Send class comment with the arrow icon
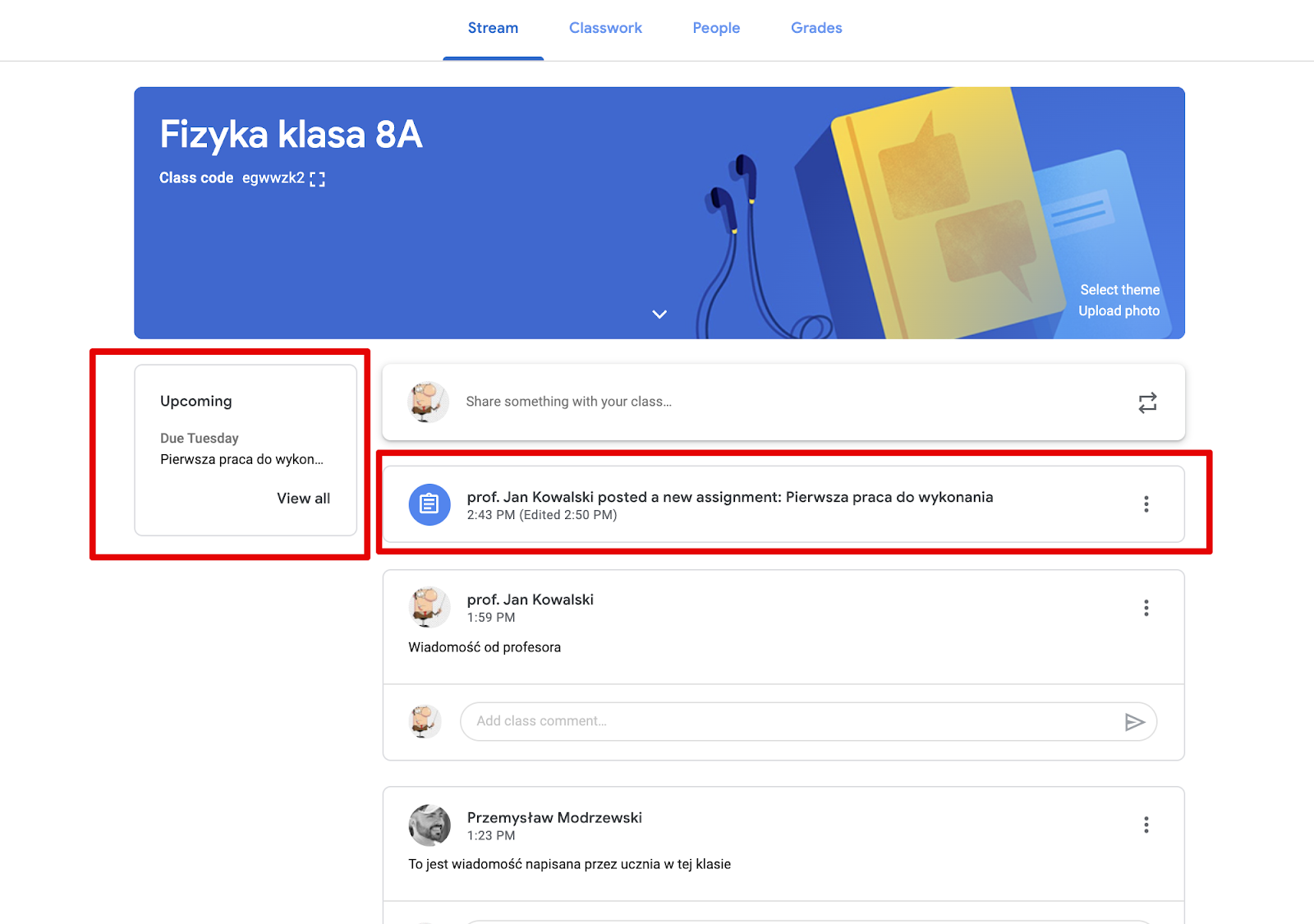Viewport: 1314px width, 924px height. (1134, 722)
